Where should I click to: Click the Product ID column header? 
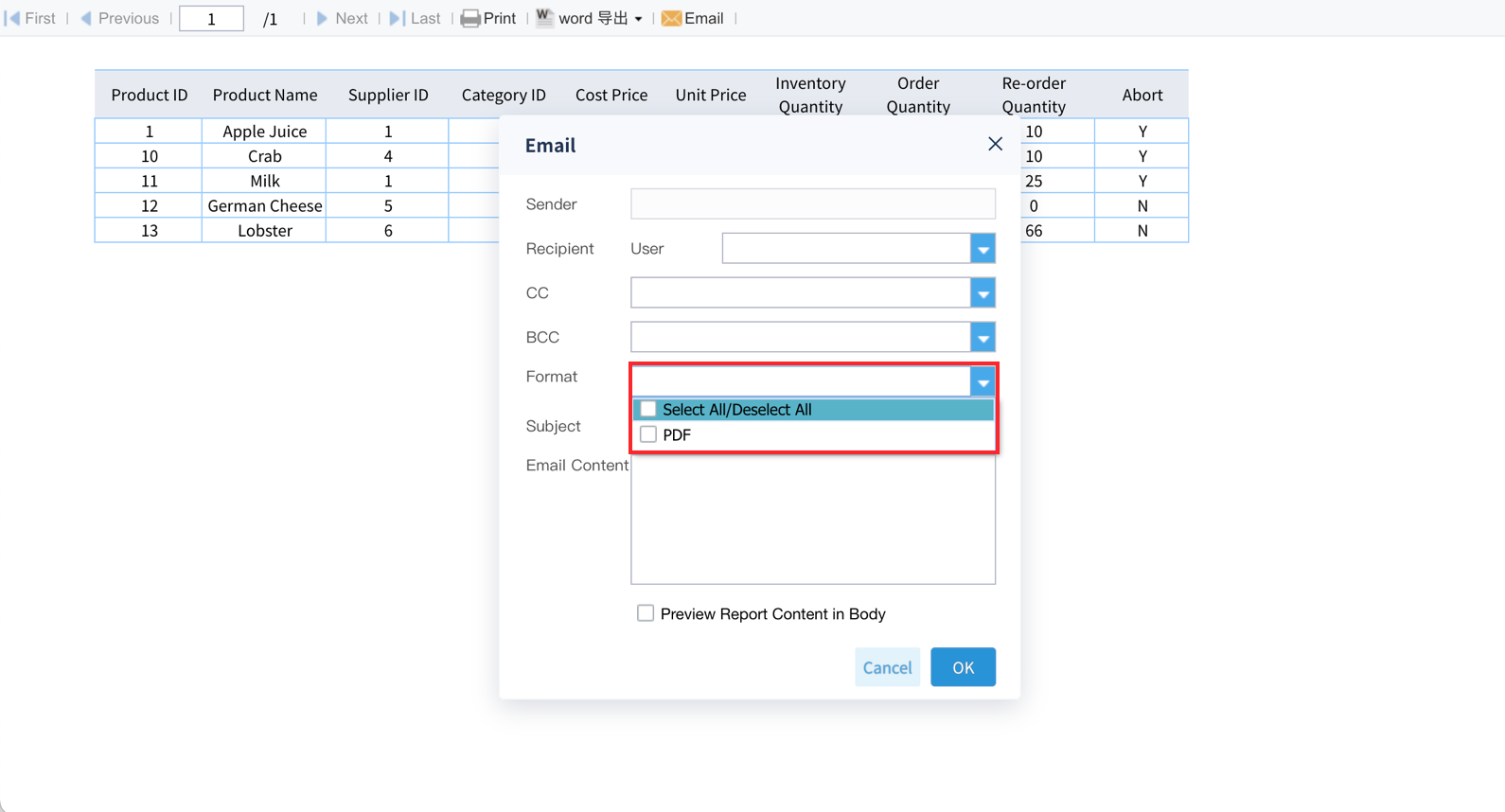(149, 95)
